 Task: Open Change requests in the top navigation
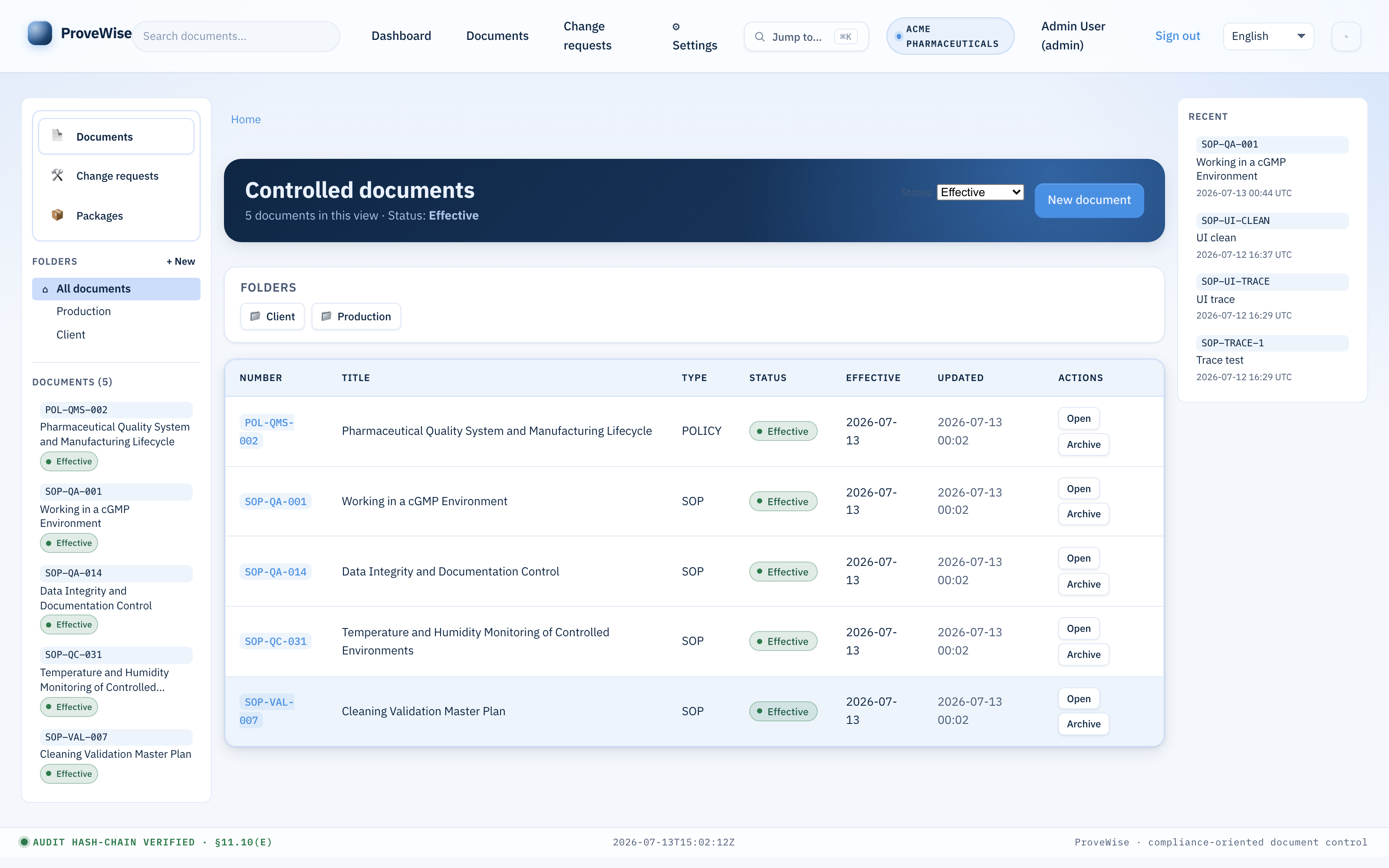(588, 36)
